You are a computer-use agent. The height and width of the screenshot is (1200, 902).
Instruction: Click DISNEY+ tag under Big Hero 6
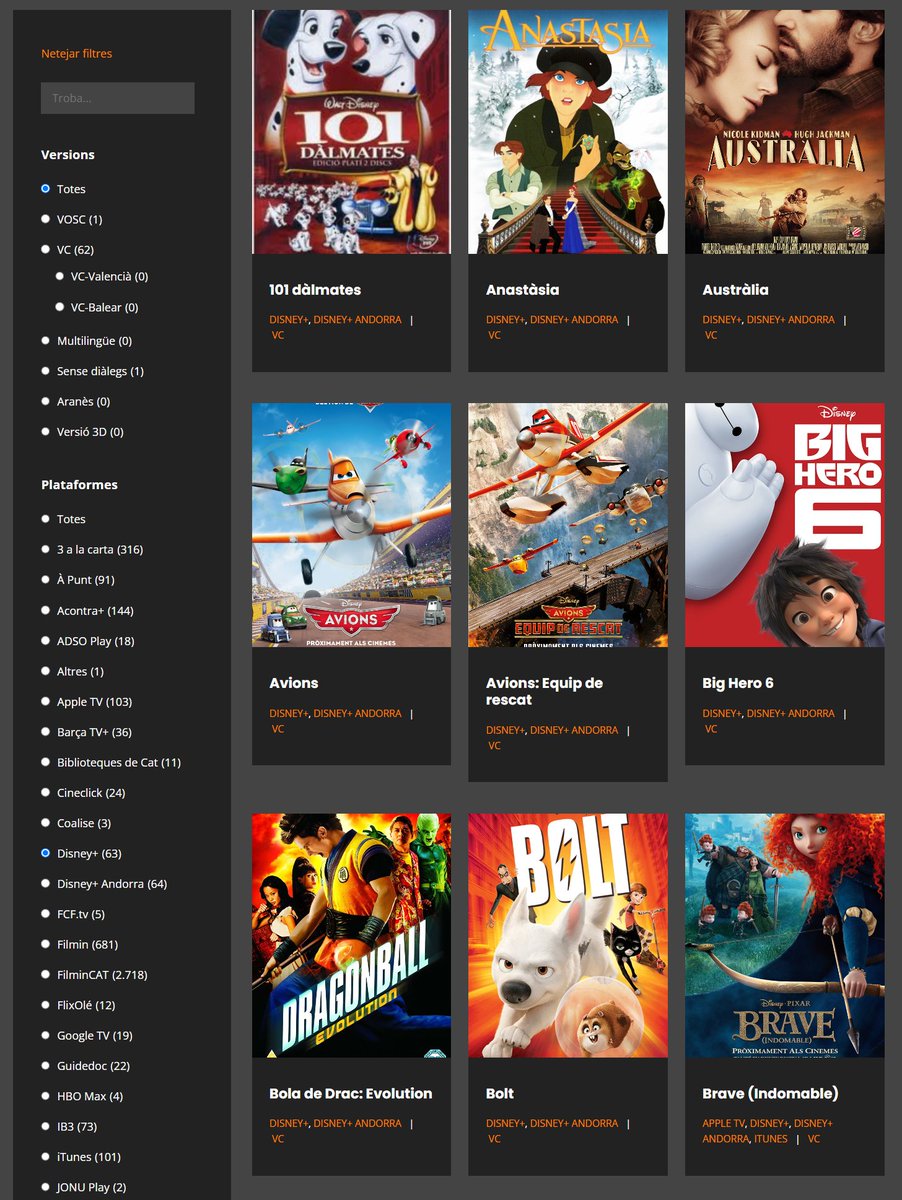point(722,714)
